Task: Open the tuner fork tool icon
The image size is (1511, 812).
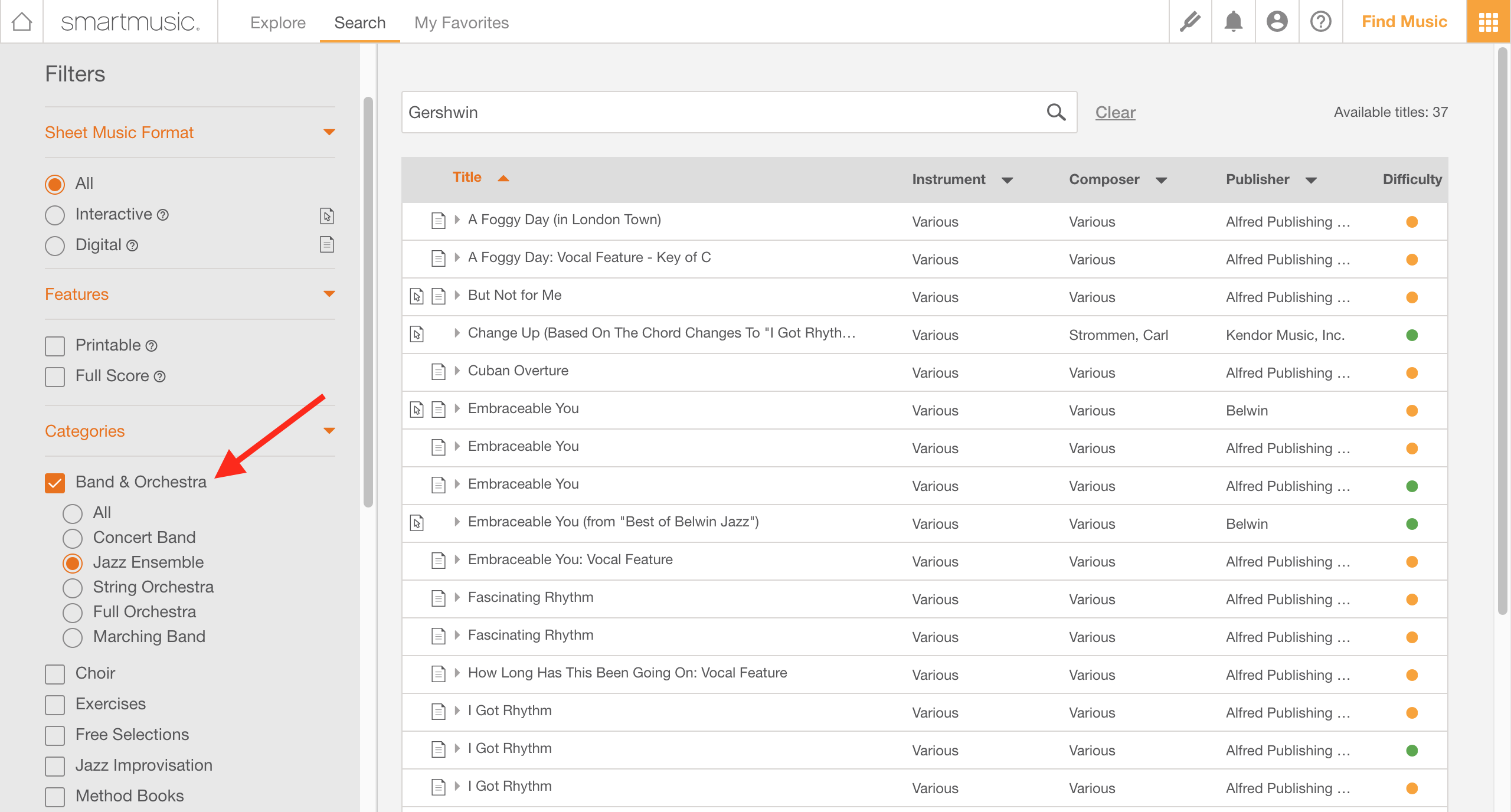Action: pos(1190,22)
